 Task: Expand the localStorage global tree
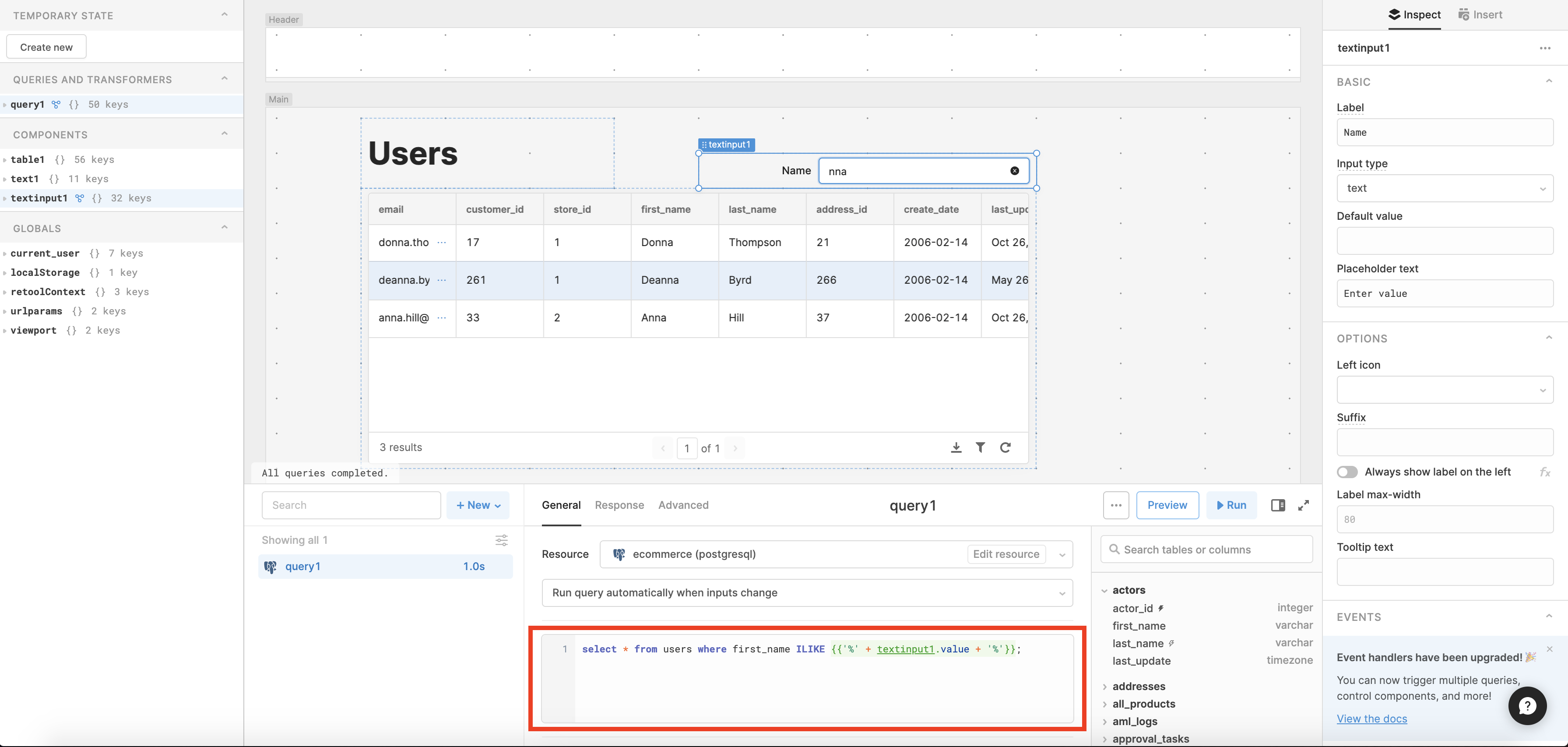(5, 273)
